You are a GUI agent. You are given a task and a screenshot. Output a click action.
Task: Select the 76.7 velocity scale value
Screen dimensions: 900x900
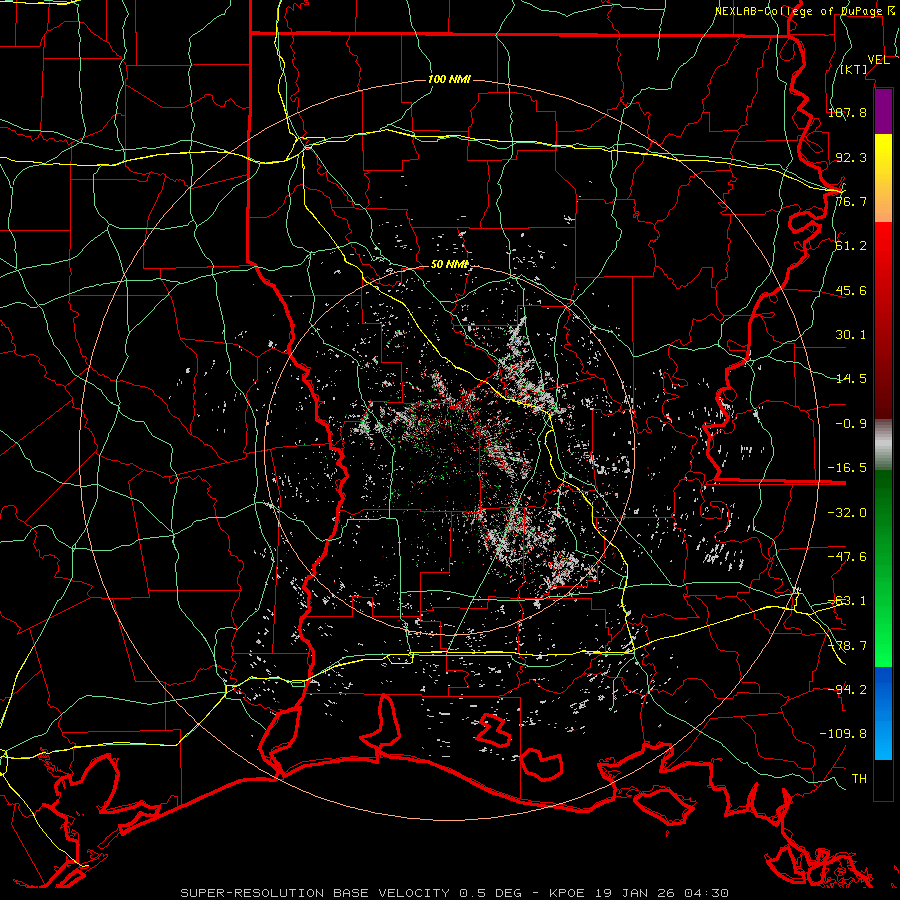(x=851, y=201)
